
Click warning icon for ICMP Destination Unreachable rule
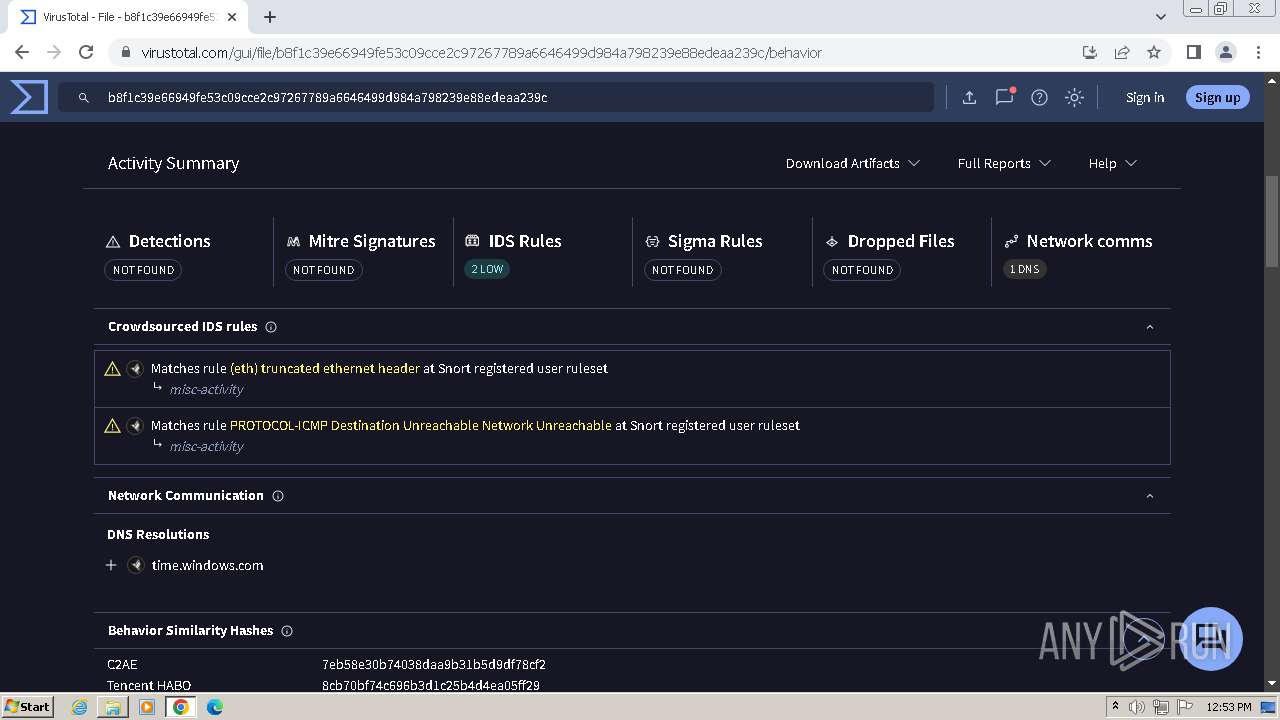click(113, 425)
